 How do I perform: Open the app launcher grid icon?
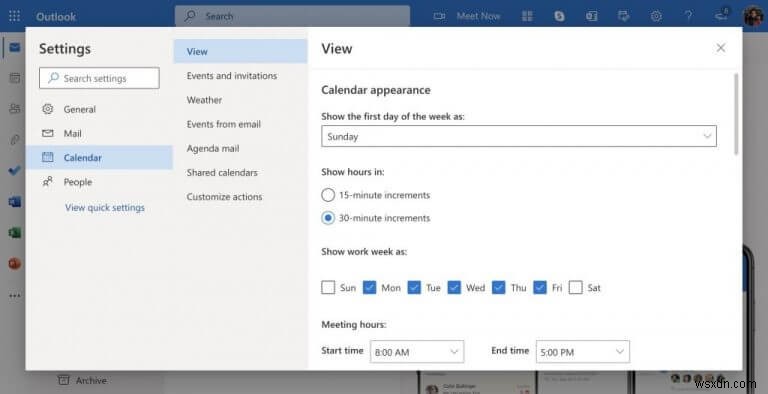coord(15,16)
